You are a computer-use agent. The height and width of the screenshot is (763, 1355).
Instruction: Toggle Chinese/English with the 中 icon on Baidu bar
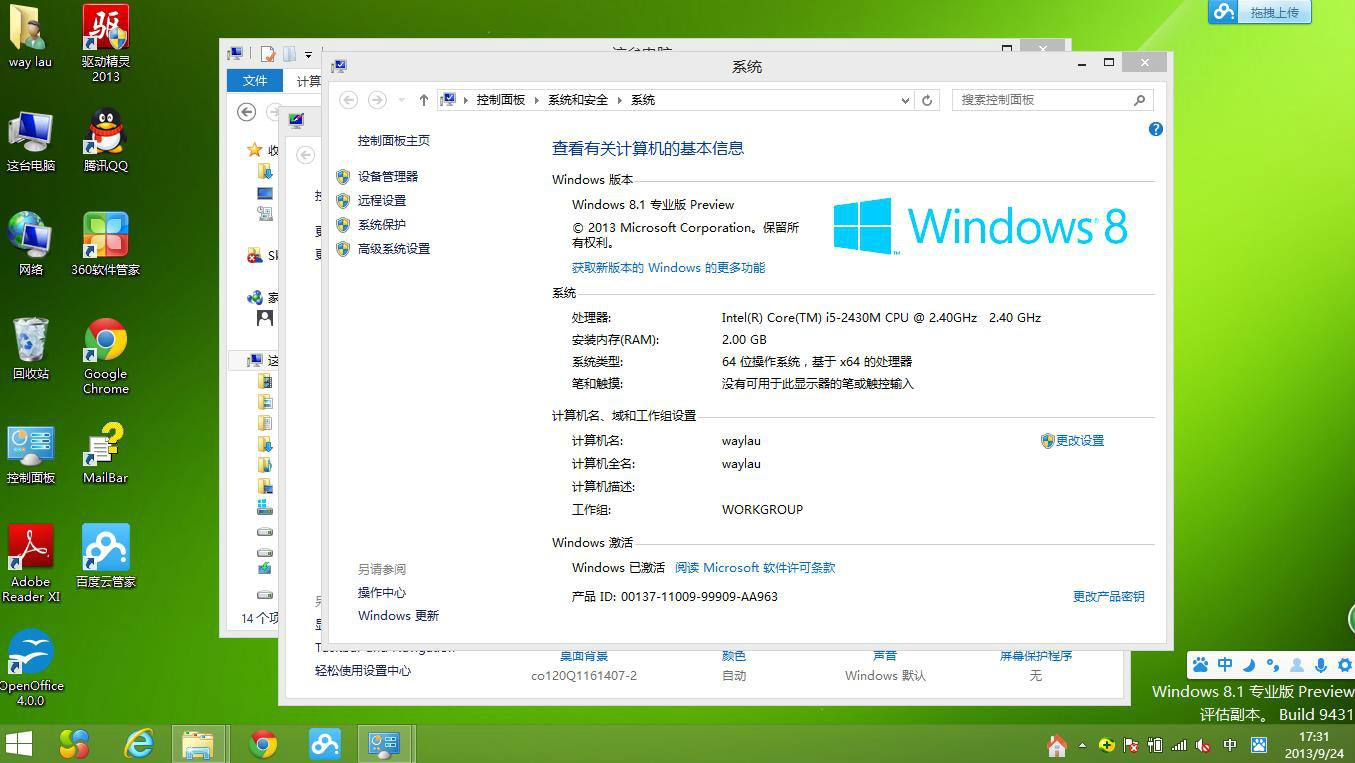click(1225, 665)
